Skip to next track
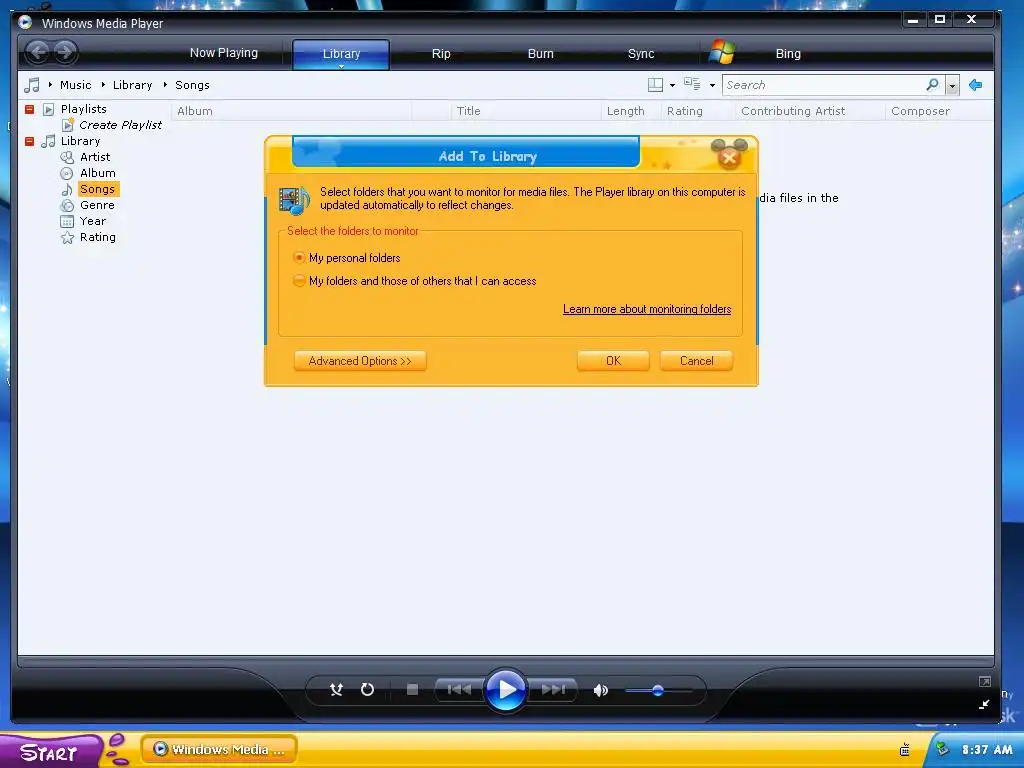Screen dimensions: 1024x768 tap(553, 690)
